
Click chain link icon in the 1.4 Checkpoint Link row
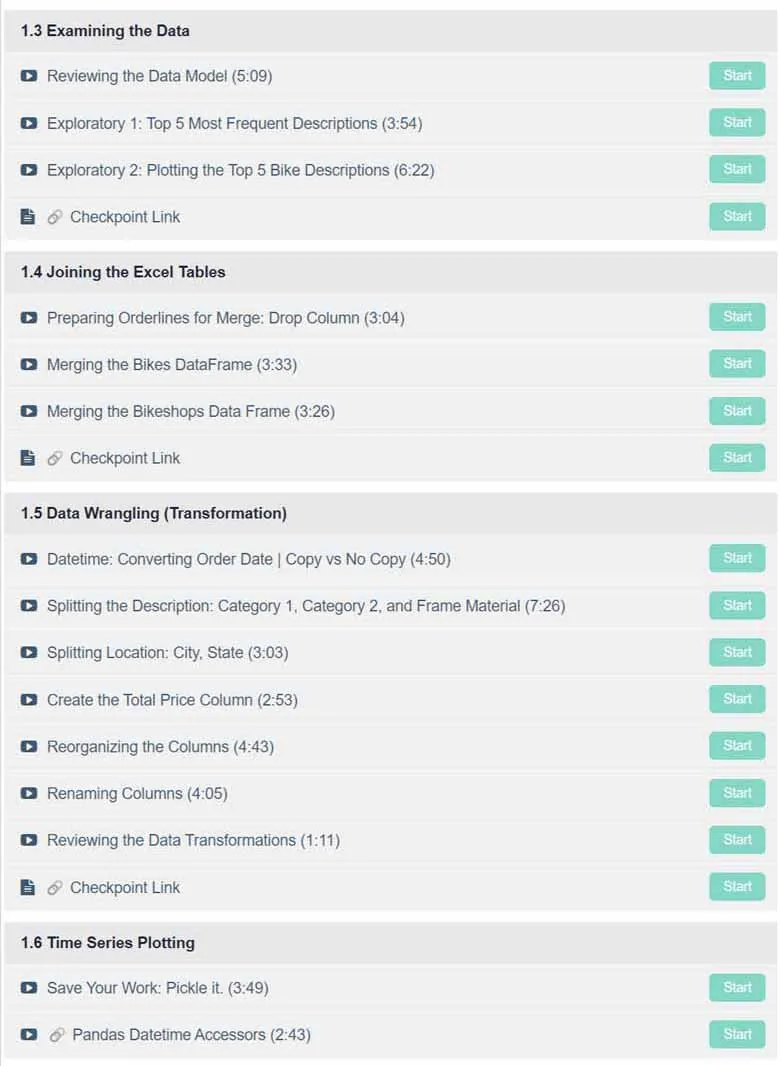(x=55, y=459)
